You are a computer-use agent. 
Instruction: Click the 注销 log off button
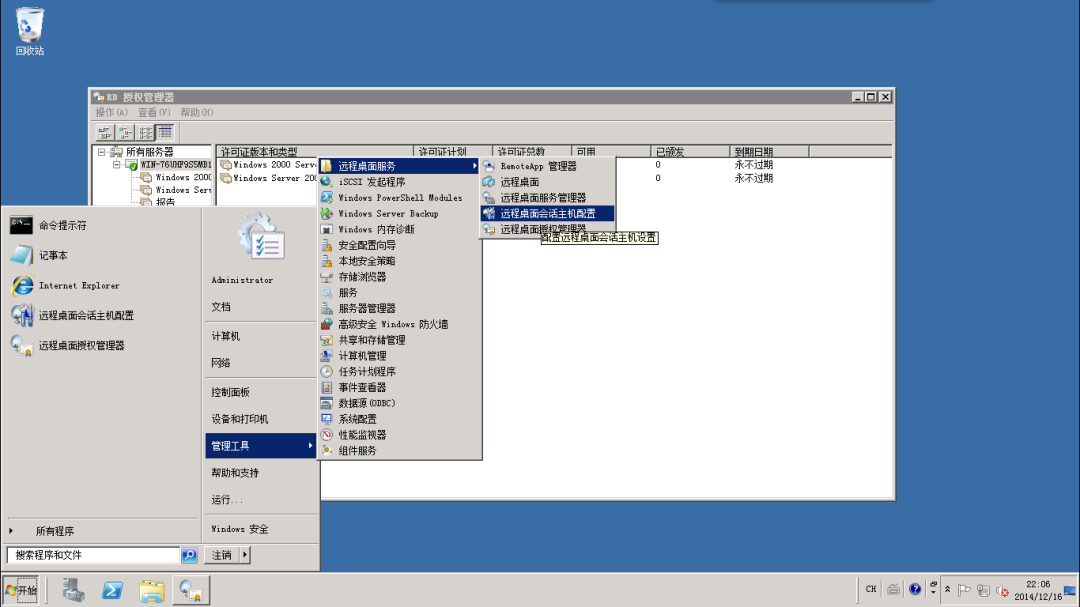pos(222,555)
